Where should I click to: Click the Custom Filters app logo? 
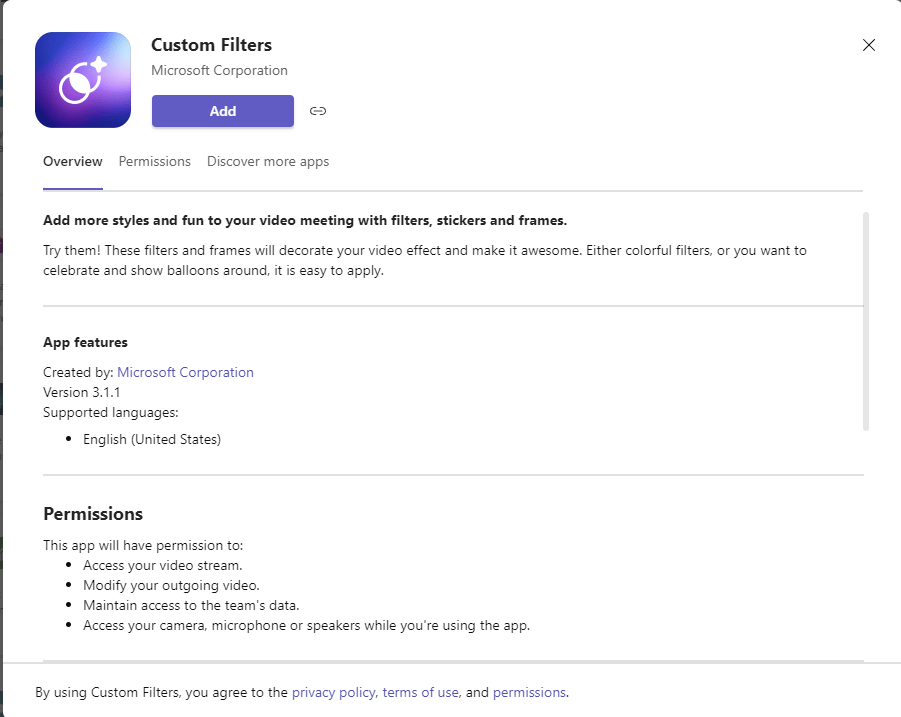coord(83,80)
